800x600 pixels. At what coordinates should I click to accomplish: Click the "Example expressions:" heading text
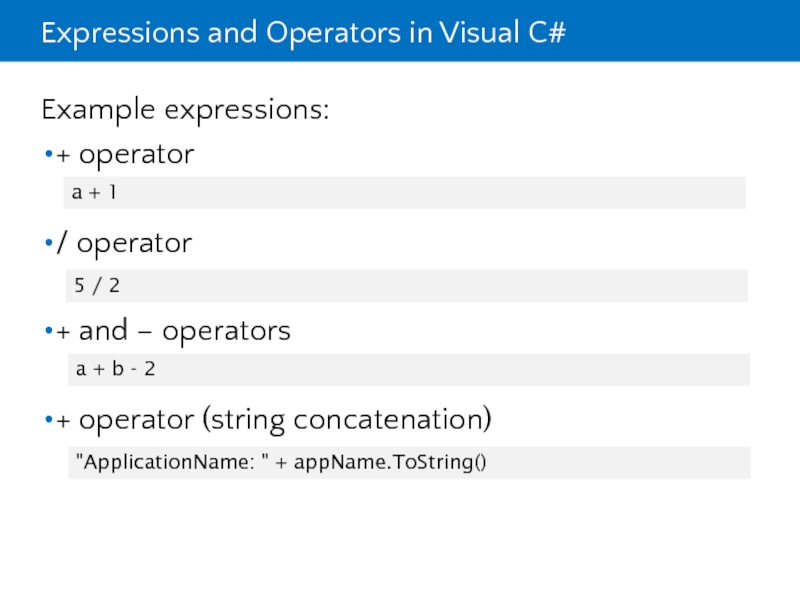[185, 109]
